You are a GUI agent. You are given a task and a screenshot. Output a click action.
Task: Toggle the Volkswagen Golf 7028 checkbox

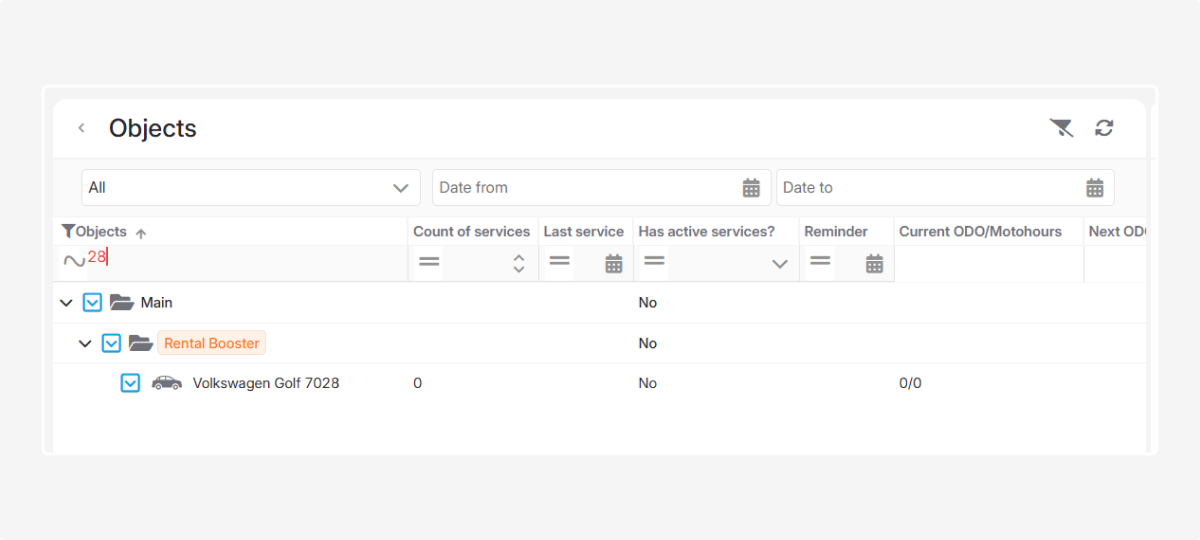[x=130, y=383]
